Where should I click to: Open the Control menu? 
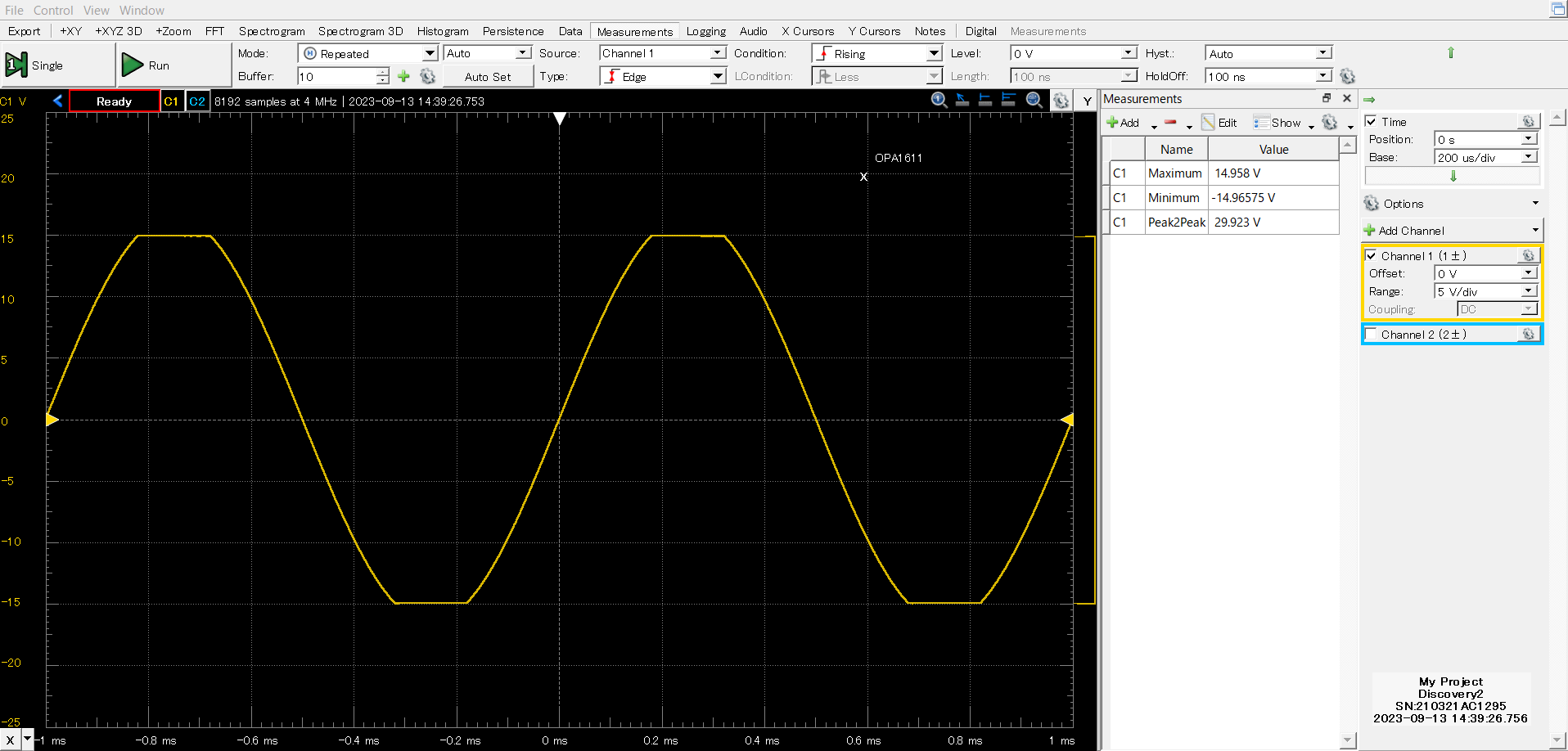pyautogui.click(x=53, y=10)
